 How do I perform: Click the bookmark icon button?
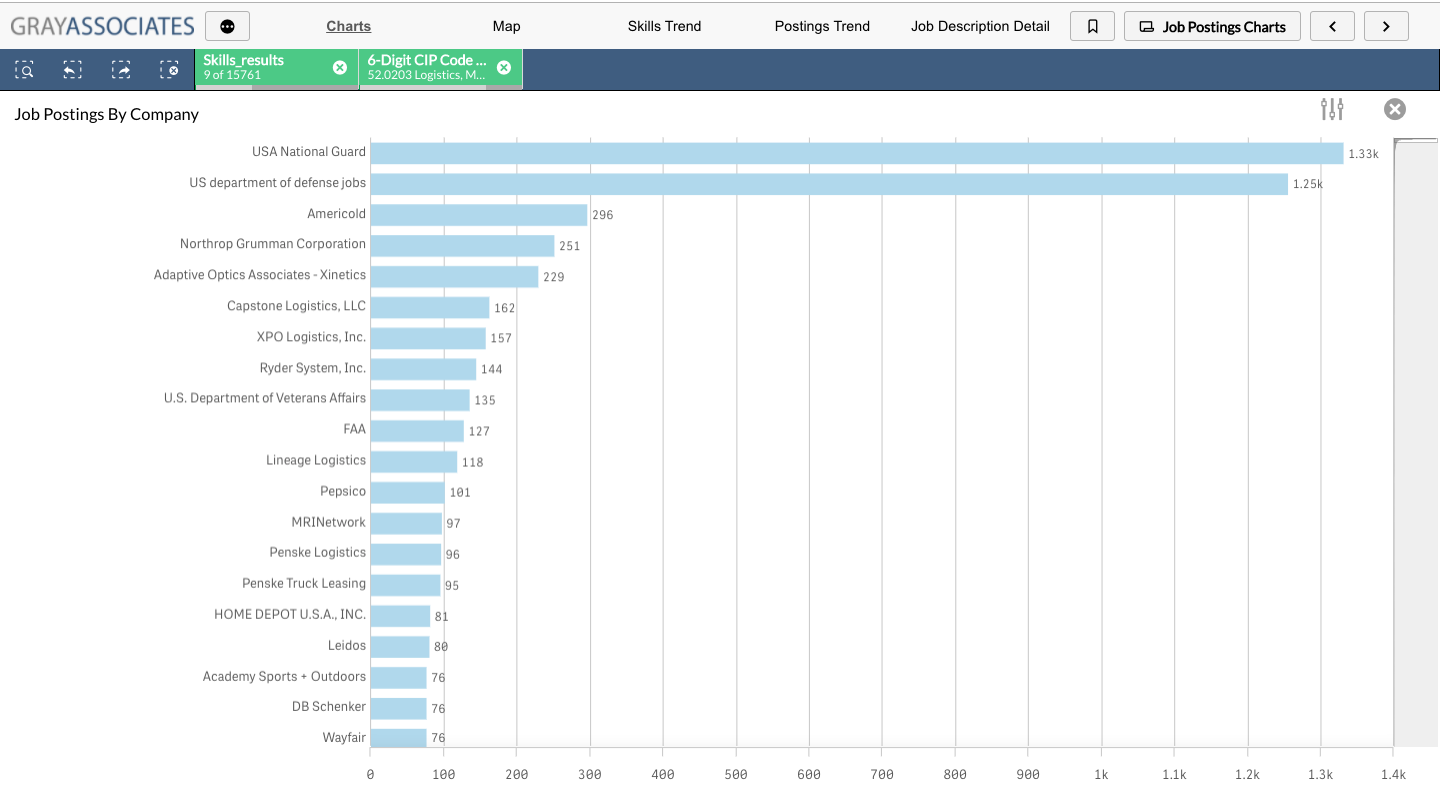click(1092, 26)
